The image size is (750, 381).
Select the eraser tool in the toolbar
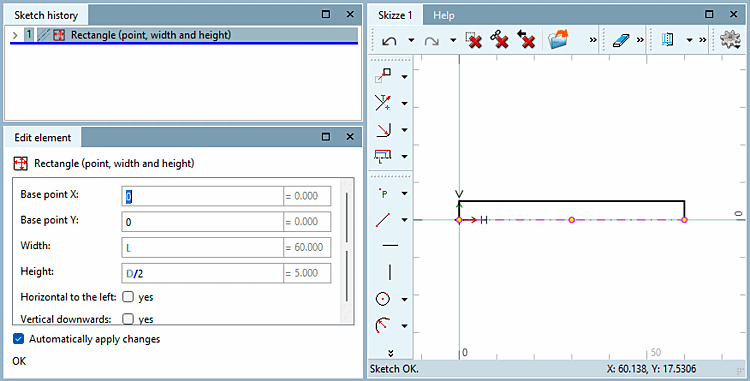pyautogui.click(x=622, y=40)
